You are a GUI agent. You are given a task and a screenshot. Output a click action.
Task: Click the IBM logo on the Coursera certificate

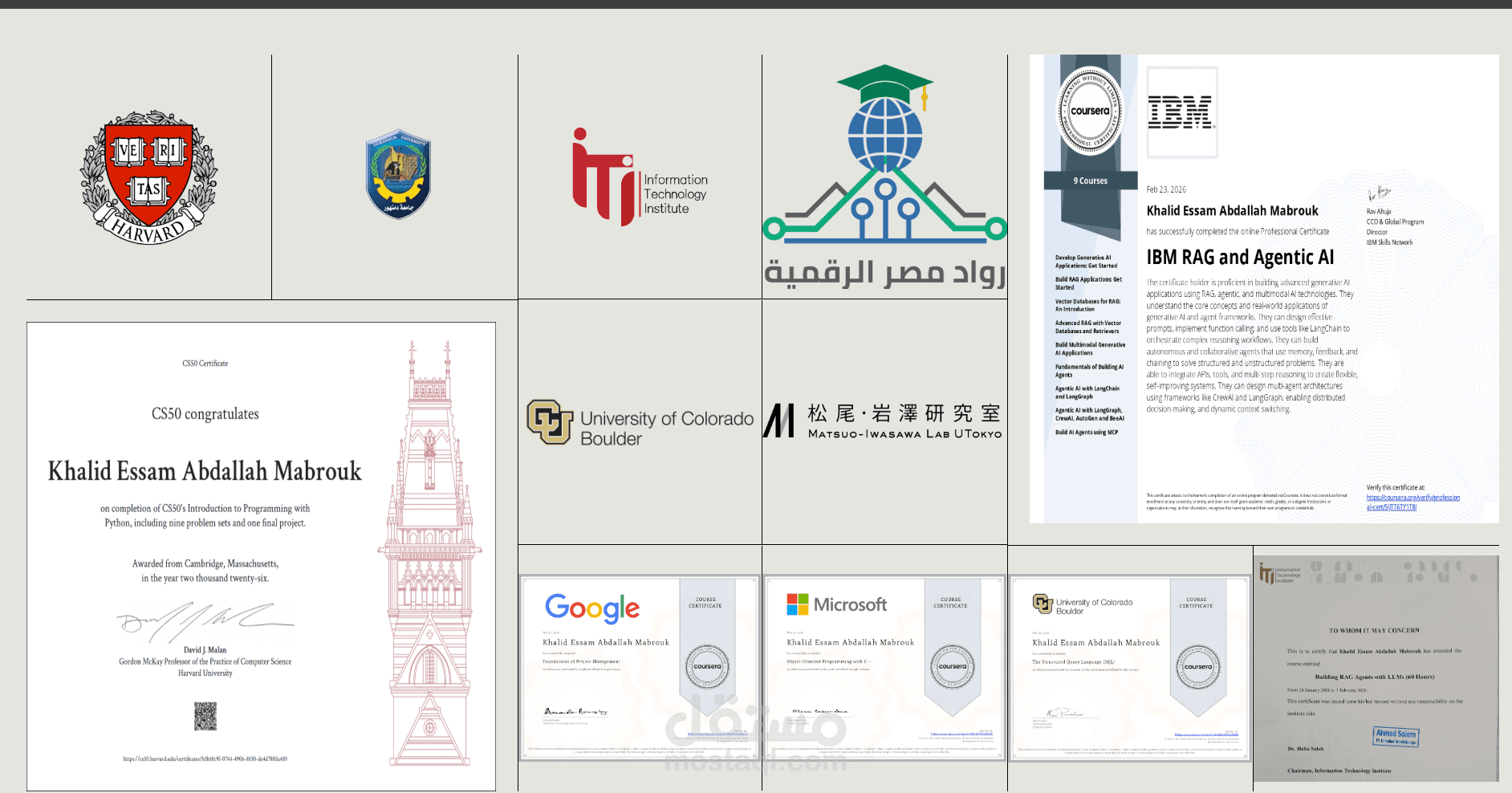[x=1181, y=112]
